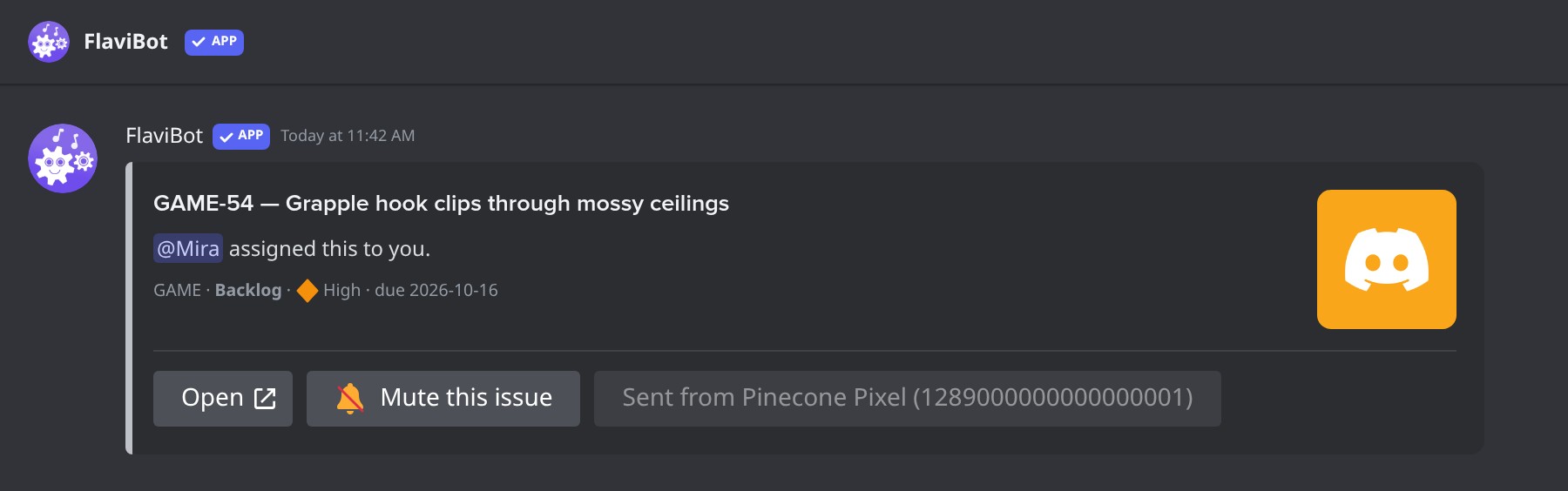Click the Today at 11:42 AM timestamp
1568x491 pixels.
tap(348, 136)
